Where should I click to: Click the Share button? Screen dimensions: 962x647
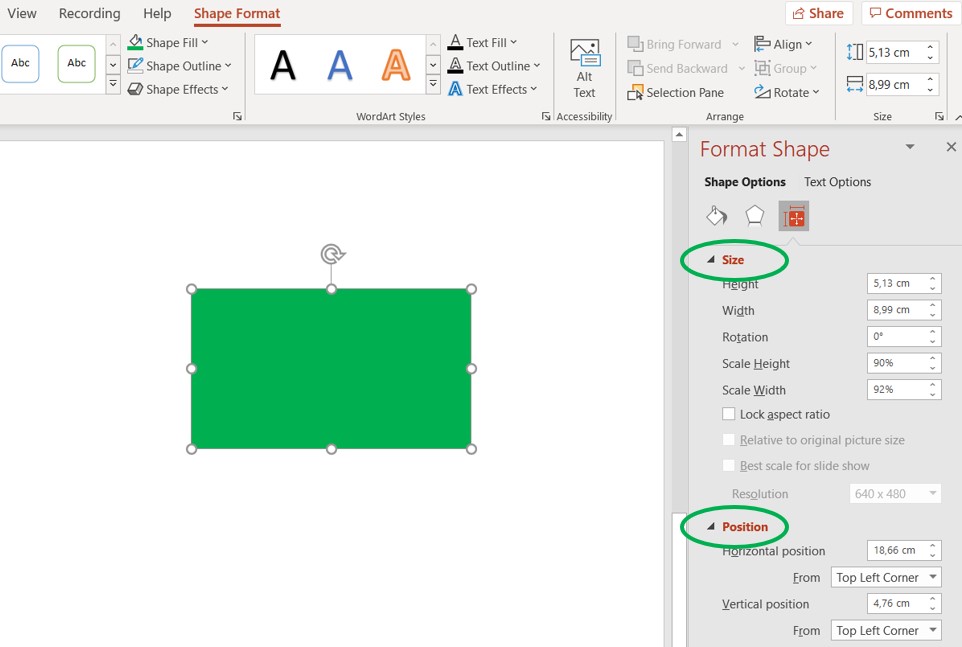(x=819, y=13)
